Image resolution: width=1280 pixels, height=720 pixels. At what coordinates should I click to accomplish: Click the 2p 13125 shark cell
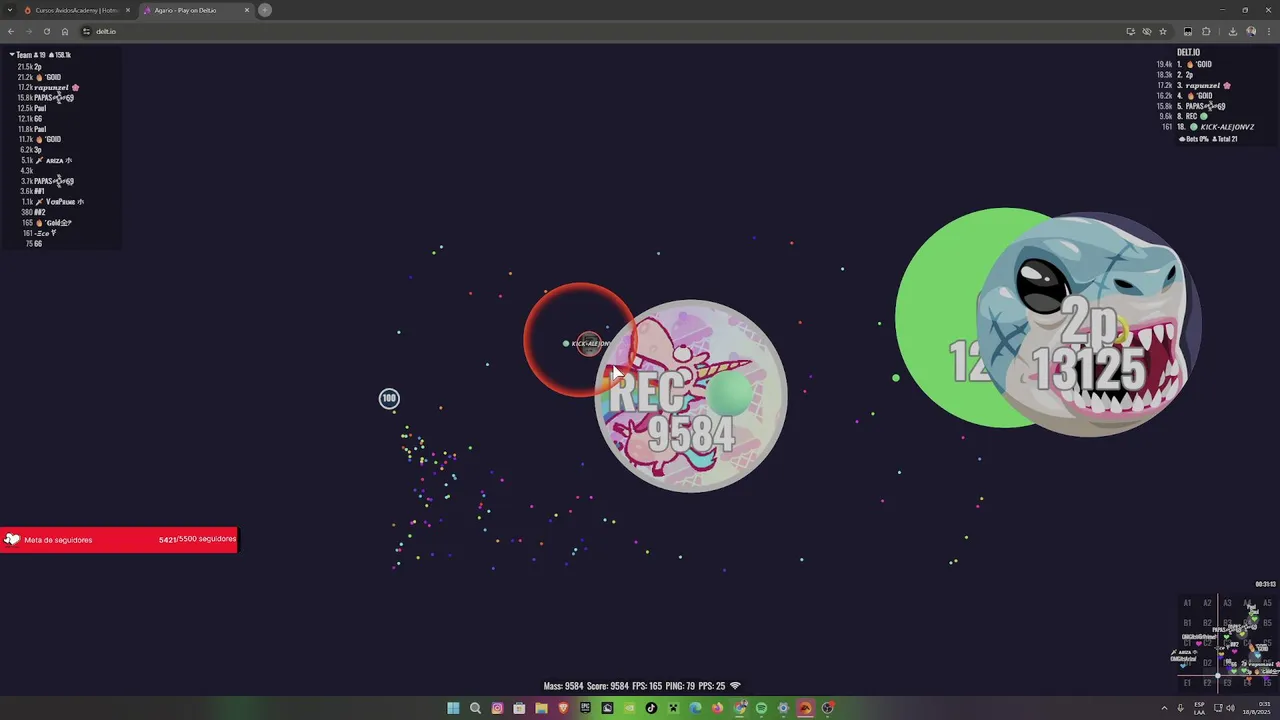(x=1089, y=325)
